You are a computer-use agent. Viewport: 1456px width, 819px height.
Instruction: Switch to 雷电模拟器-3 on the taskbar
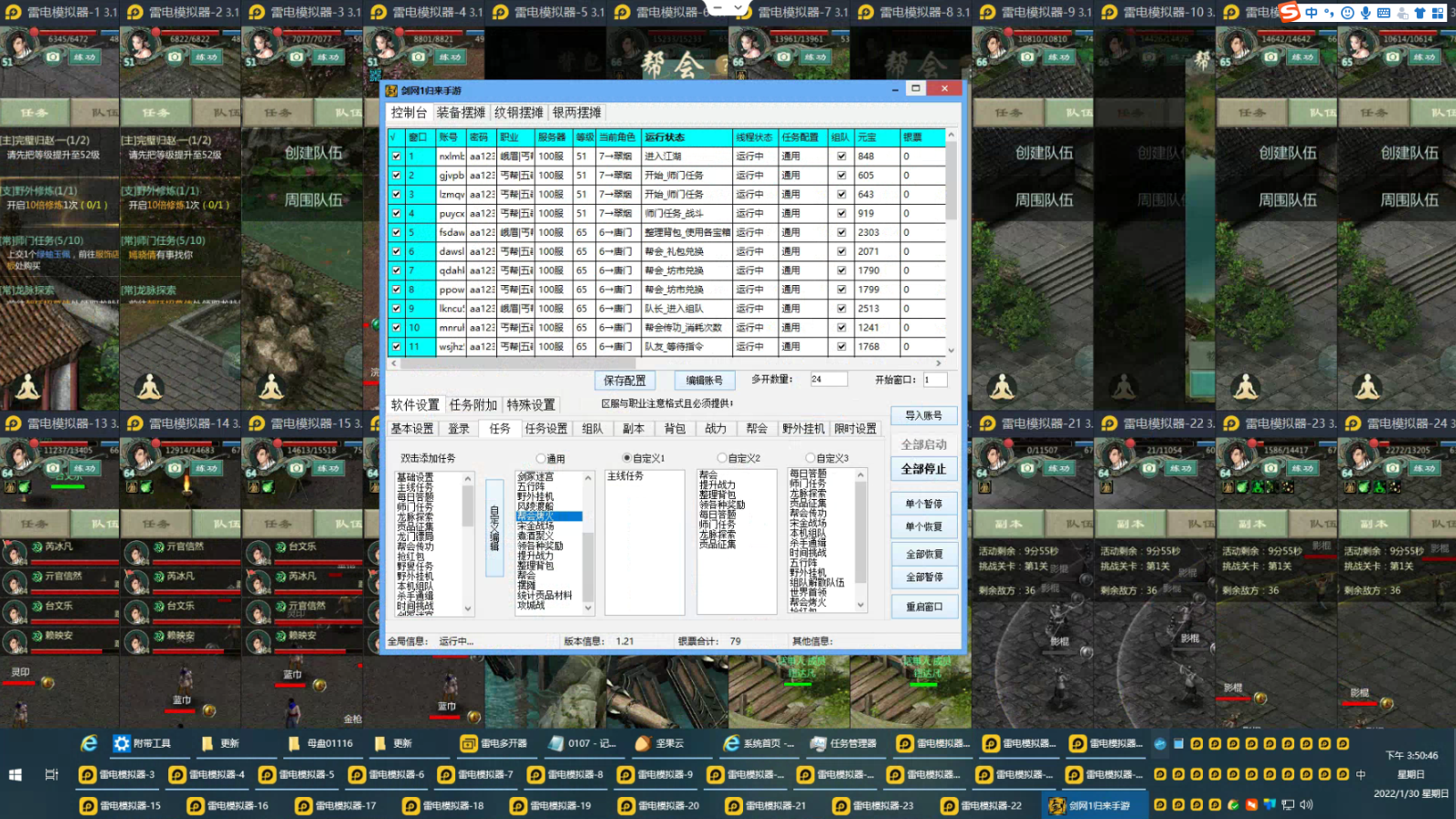[x=118, y=775]
